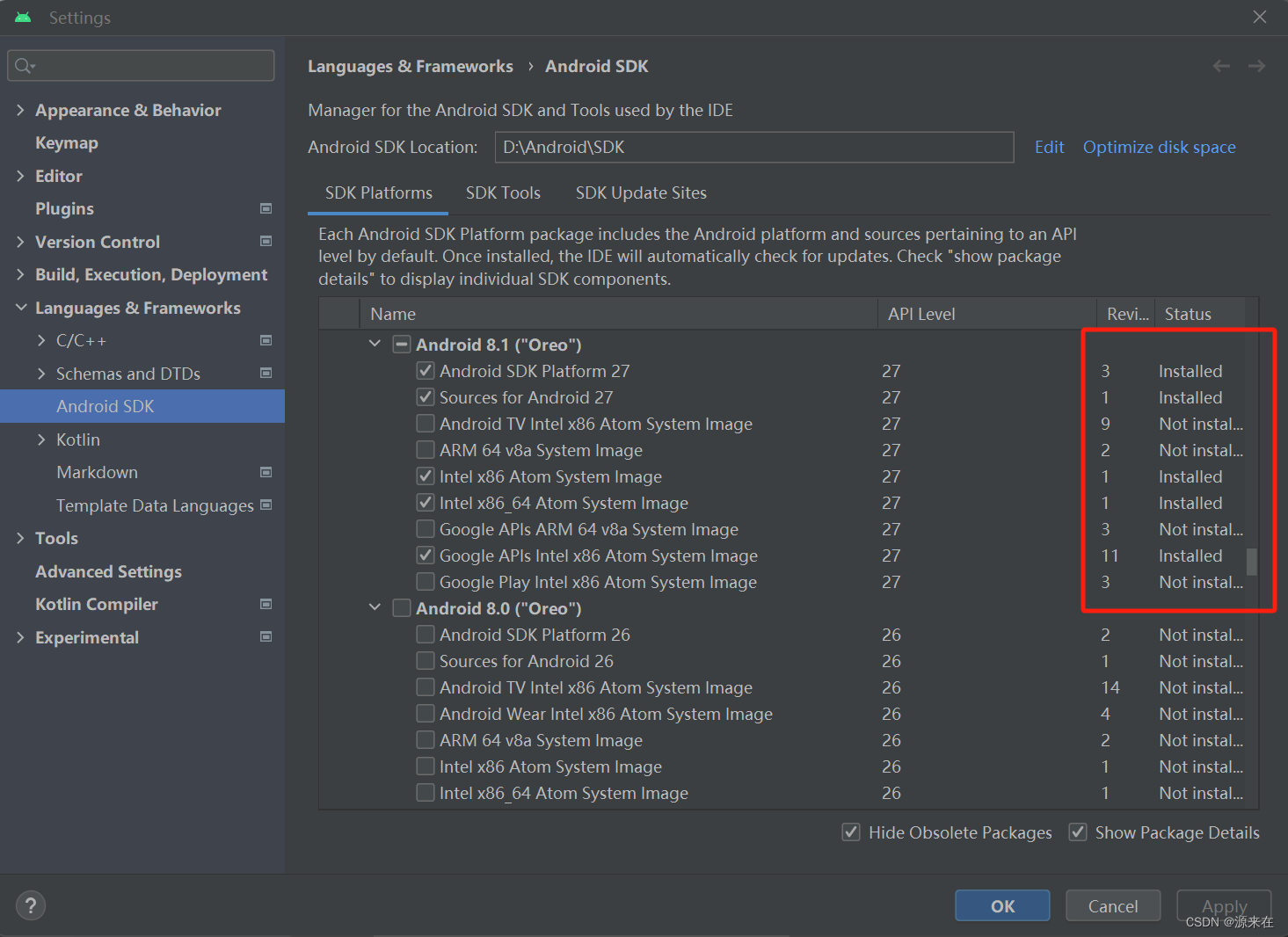The image size is (1288, 937).
Task: Open help with the question mark button
Action: [x=31, y=905]
